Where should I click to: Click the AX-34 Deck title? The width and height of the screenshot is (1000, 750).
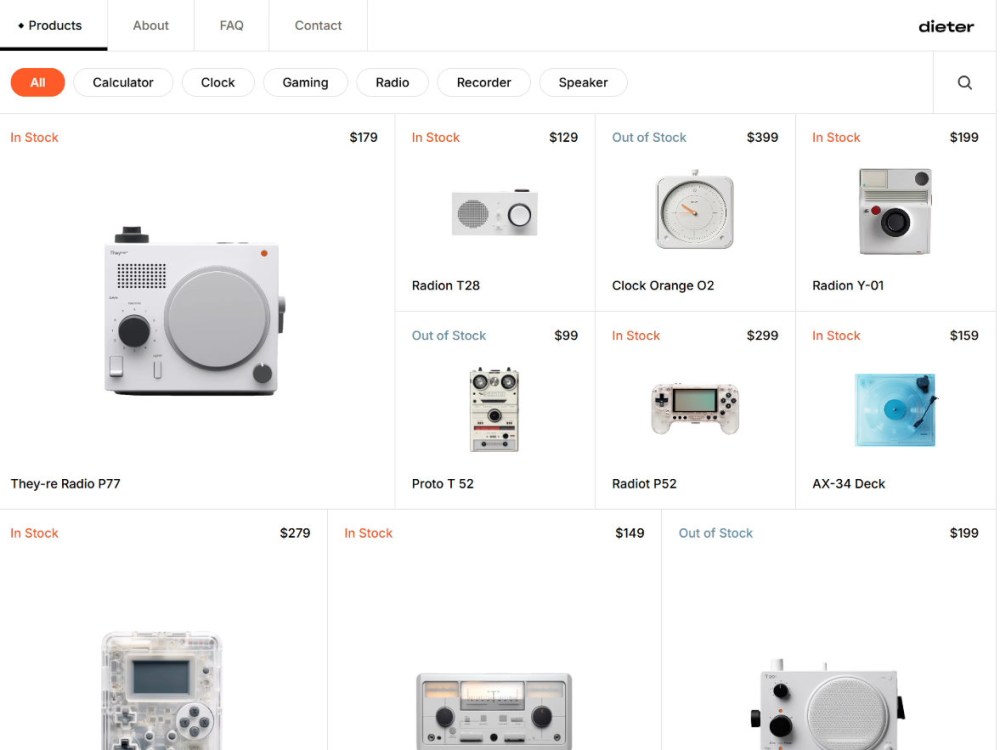[x=848, y=483]
